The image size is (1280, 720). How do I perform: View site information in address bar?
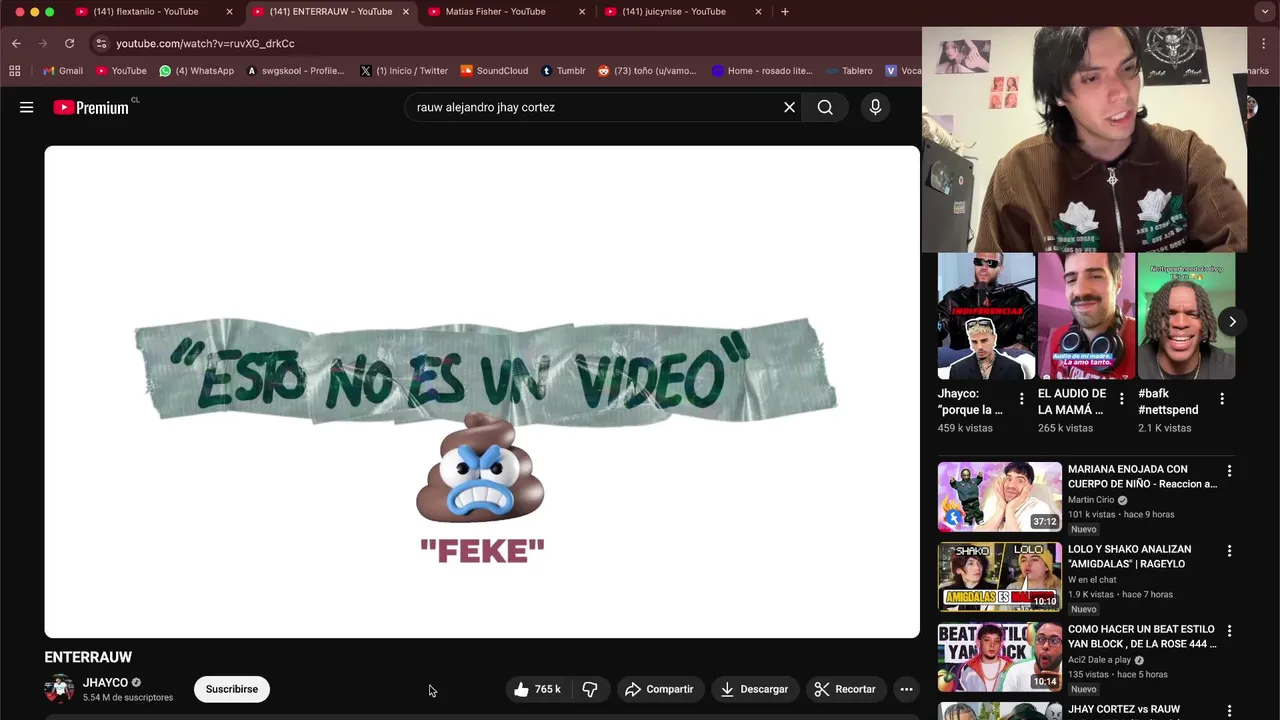[101, 43]
